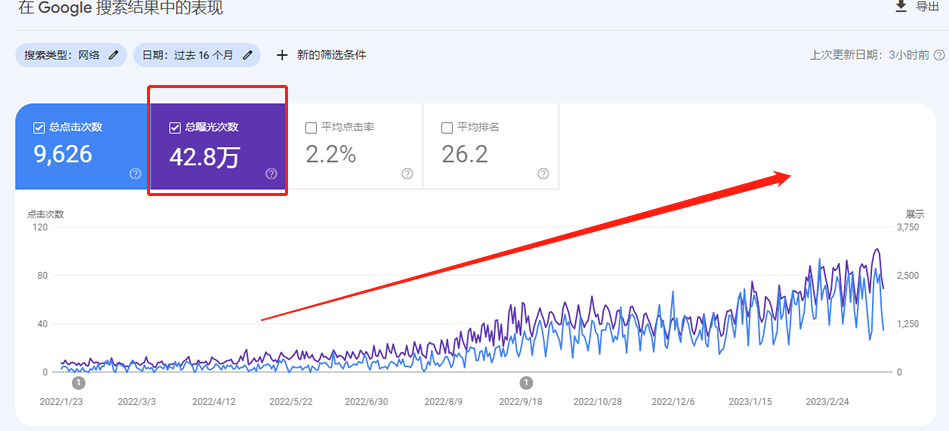Open help icon on 总曝光次数 card
Image resolution: width=949 pixels, height=431 pixels.
271,174
